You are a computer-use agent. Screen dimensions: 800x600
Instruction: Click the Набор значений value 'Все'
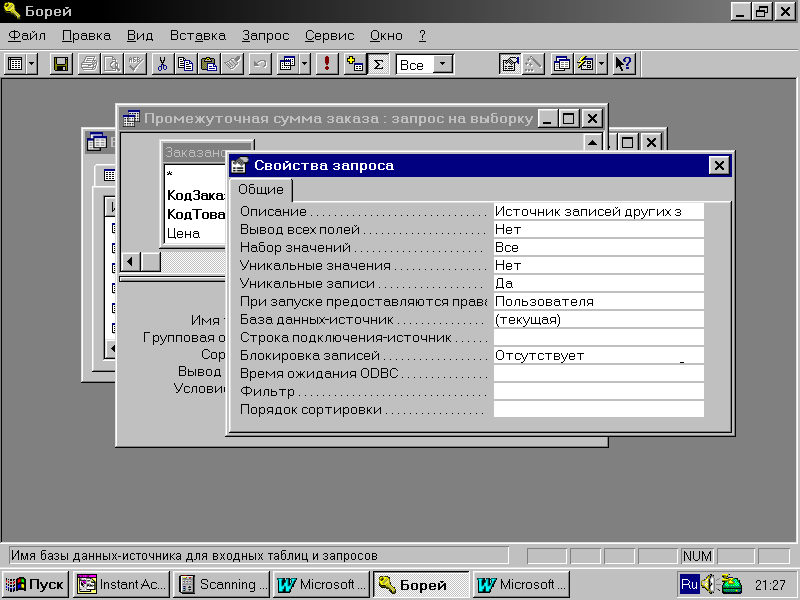coord(598,247)
